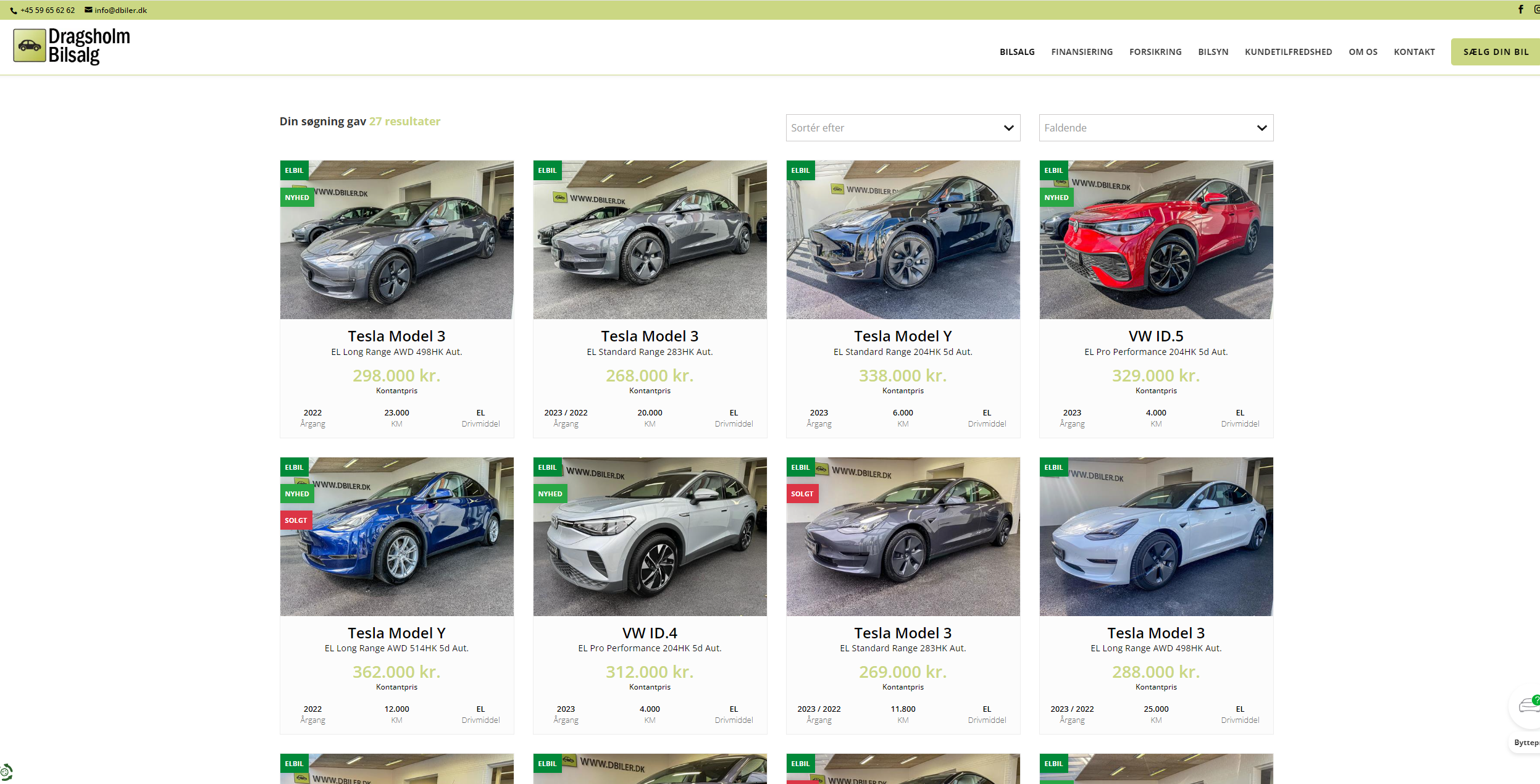Open the Faldende order dropdown
1540x784 pixels.
[1156, 128]
